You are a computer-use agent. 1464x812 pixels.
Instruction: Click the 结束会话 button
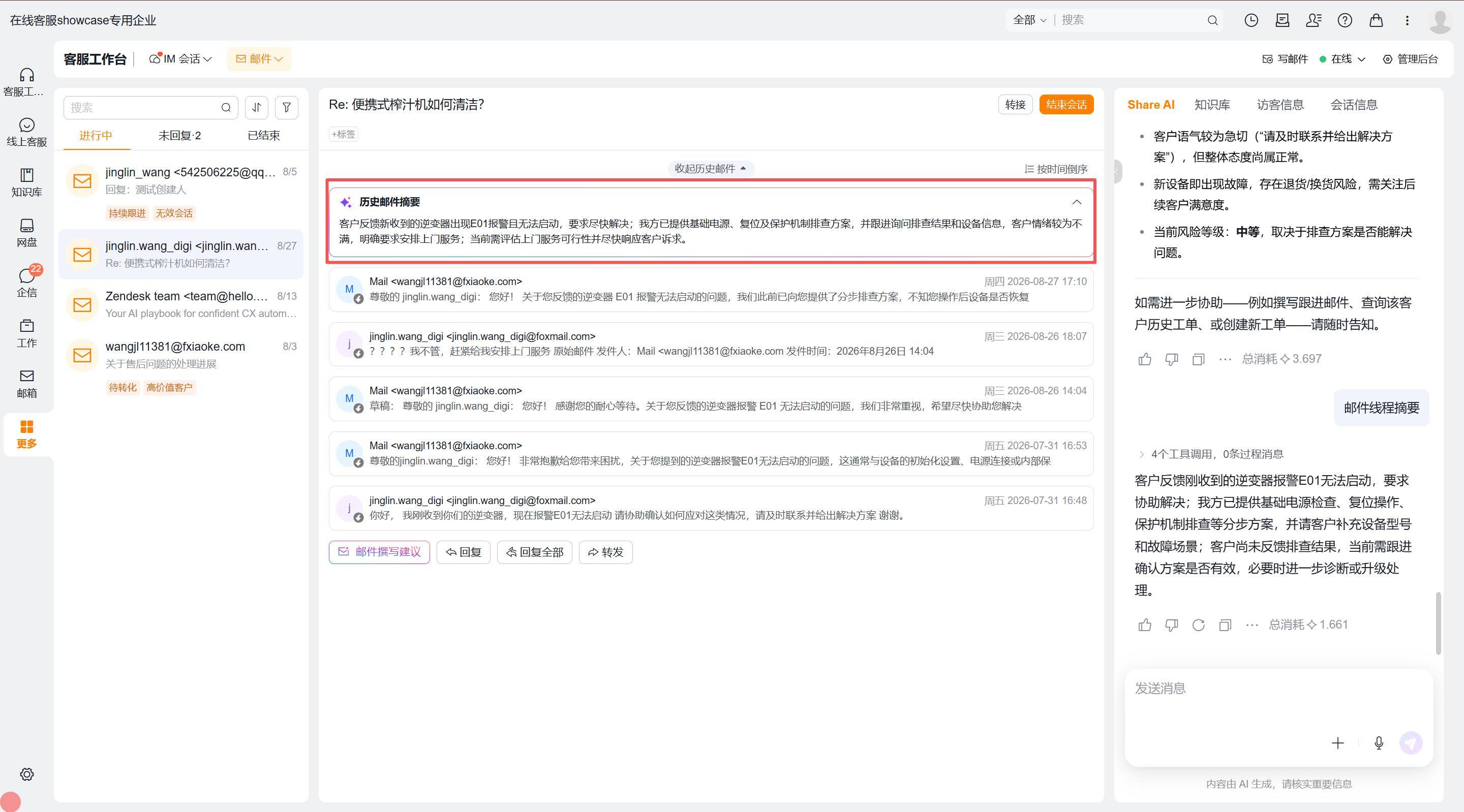tap(1066, 105)
